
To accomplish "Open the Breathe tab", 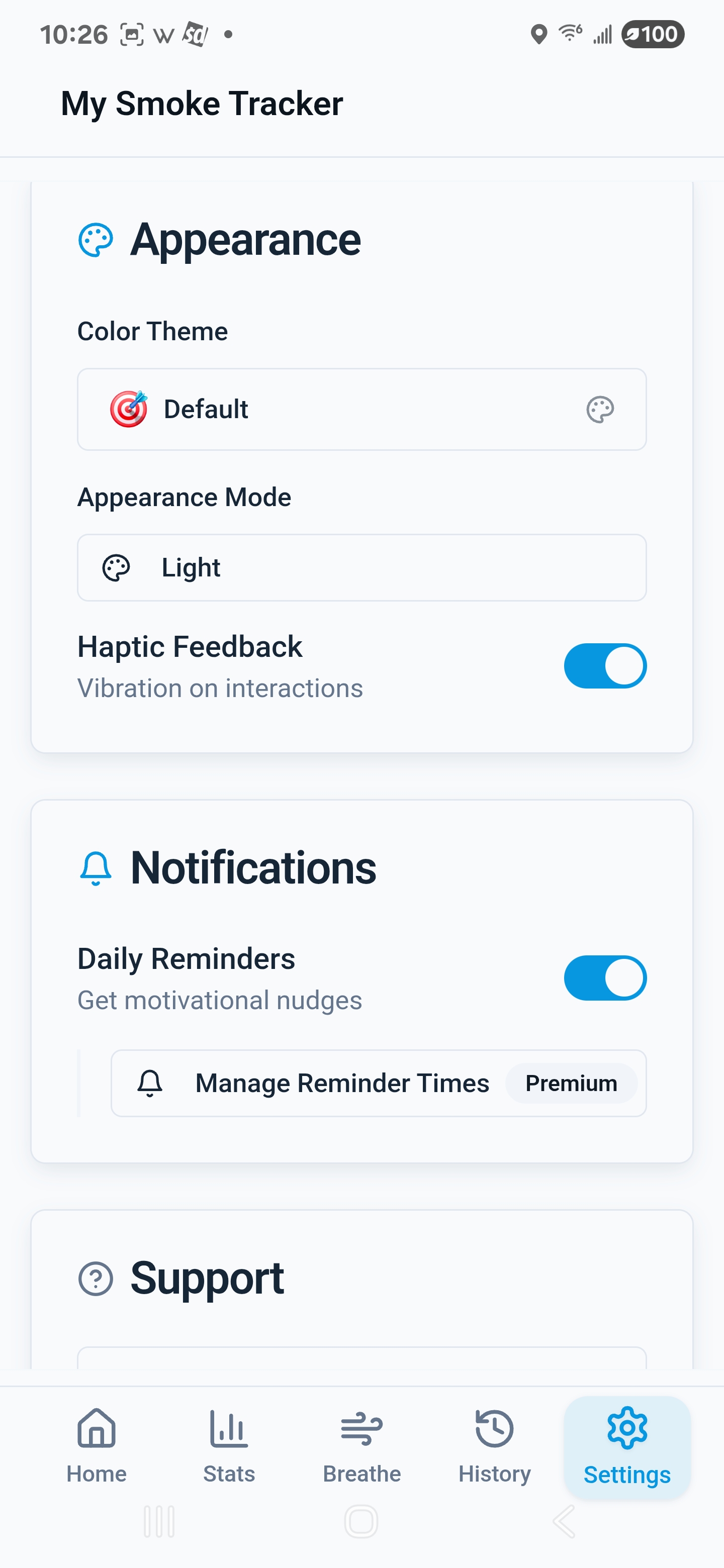I will tap(361, 1446).
